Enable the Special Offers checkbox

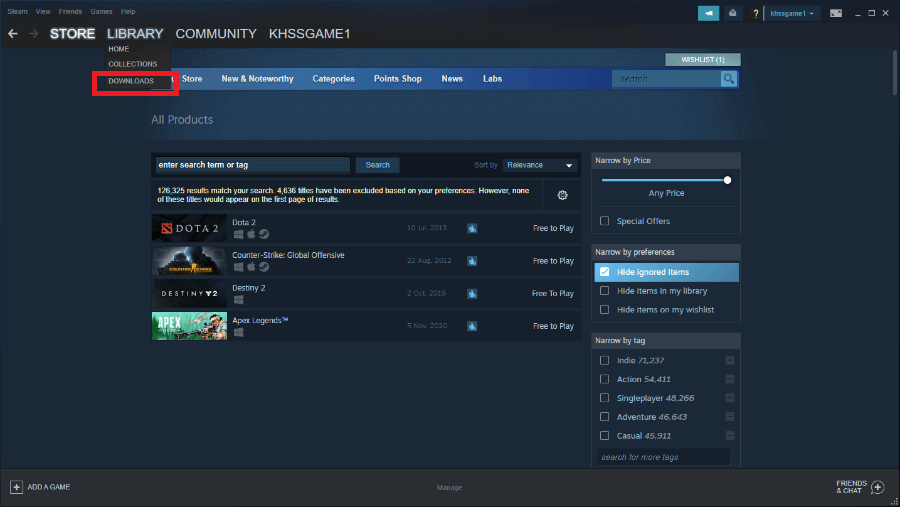click(x=604, y=221)
